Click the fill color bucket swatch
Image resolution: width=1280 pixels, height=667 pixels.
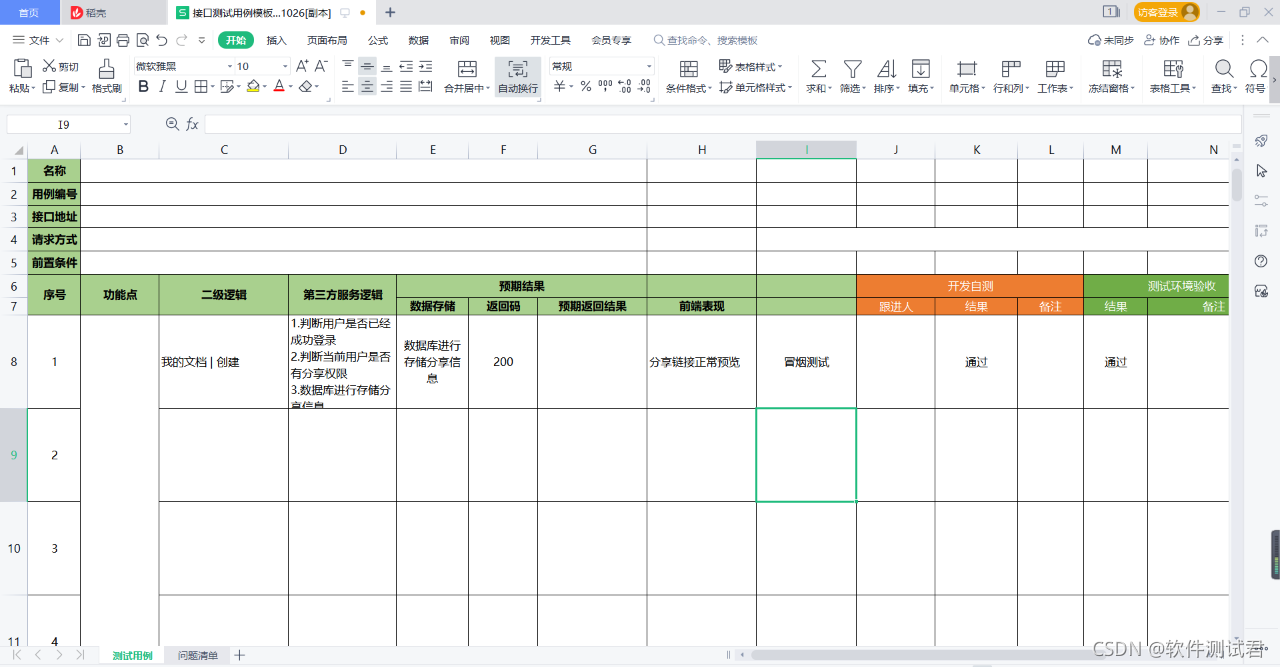coord(254,87)
